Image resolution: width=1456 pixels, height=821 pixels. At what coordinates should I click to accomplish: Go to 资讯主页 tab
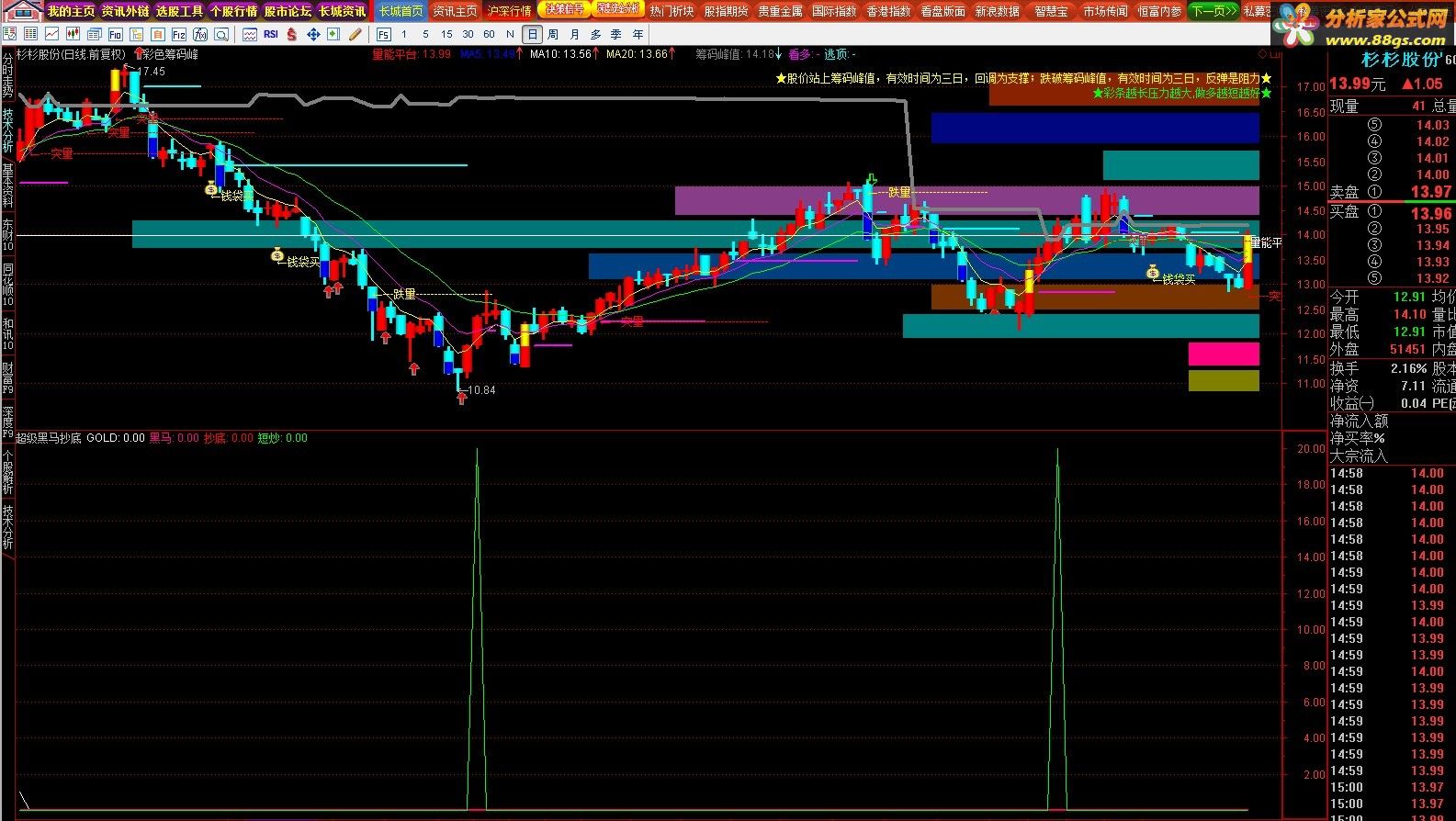(x=455, y=11)
